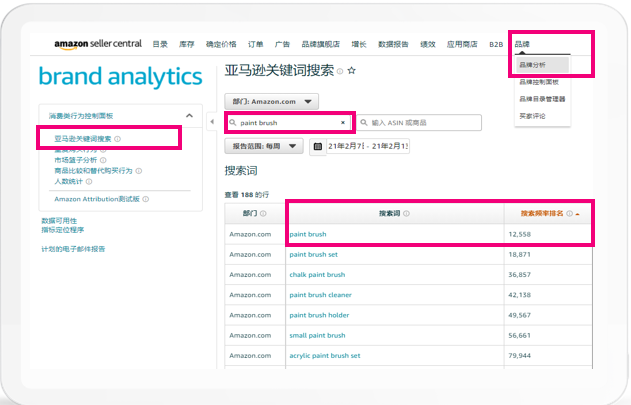Open the 数据报告 menu
Viewport: 631px width, 405px height.
coord(393,44)
